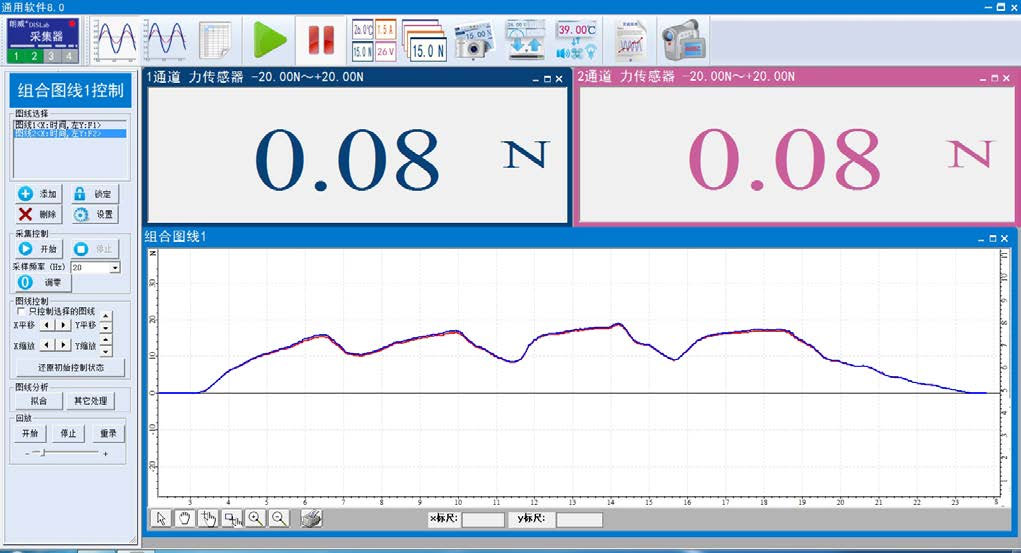Click the 调零 zero calibration button

click(42, 283)
